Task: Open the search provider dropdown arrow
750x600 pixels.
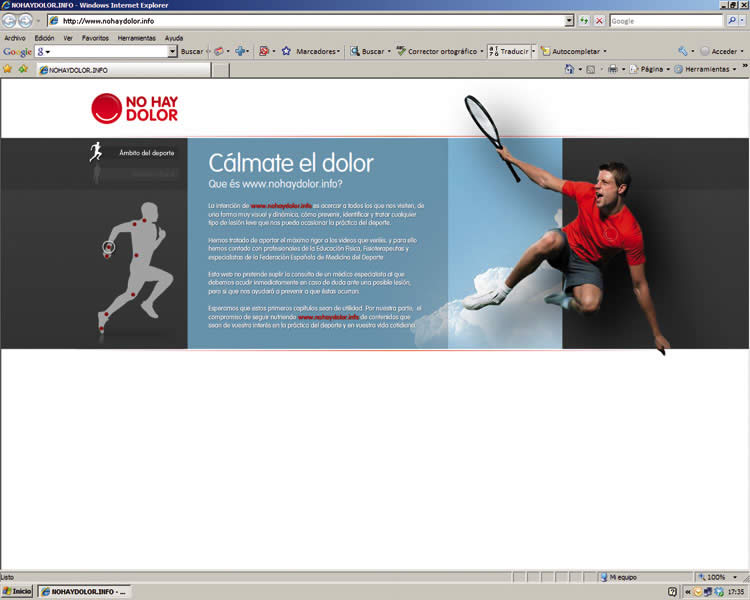Action: pos(742,21)
